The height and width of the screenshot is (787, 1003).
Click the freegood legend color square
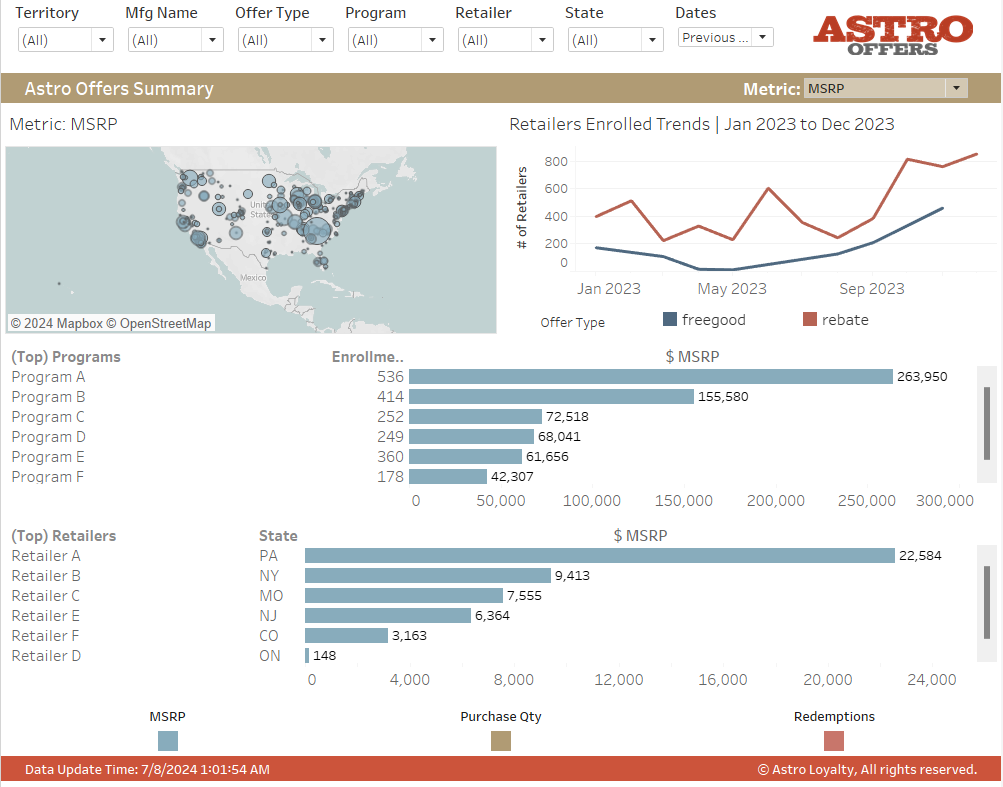[x=671, y=320]
